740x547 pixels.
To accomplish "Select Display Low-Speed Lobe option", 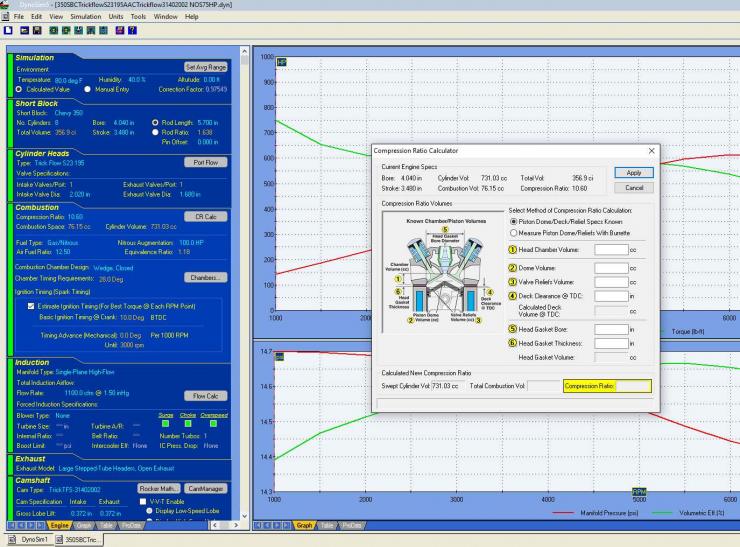I will click(150, 511).
